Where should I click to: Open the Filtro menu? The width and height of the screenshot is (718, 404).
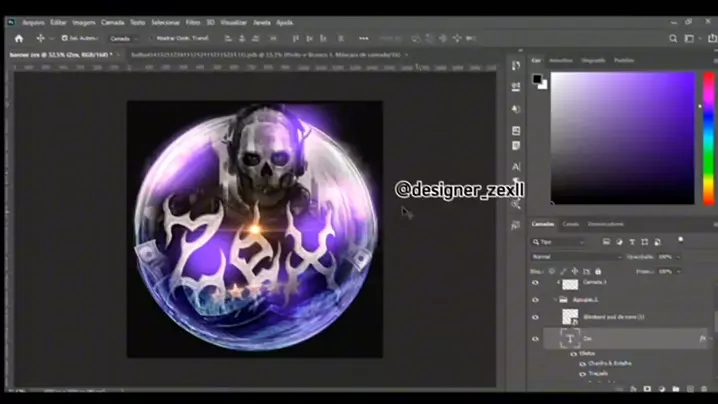tap(193, 21)
